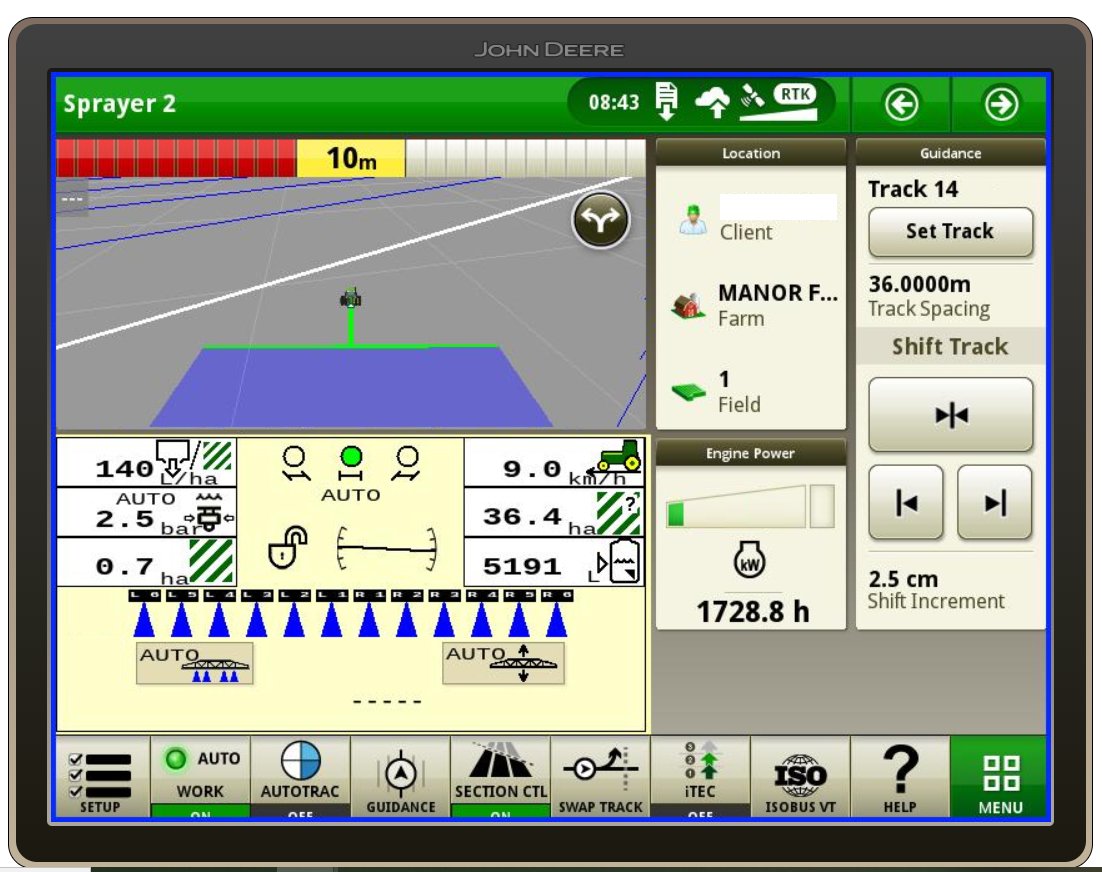The width and height of the screenshot is (1102, 872).
Task: Toggle spray section R6 nozzle
Action: pos(557,613)
